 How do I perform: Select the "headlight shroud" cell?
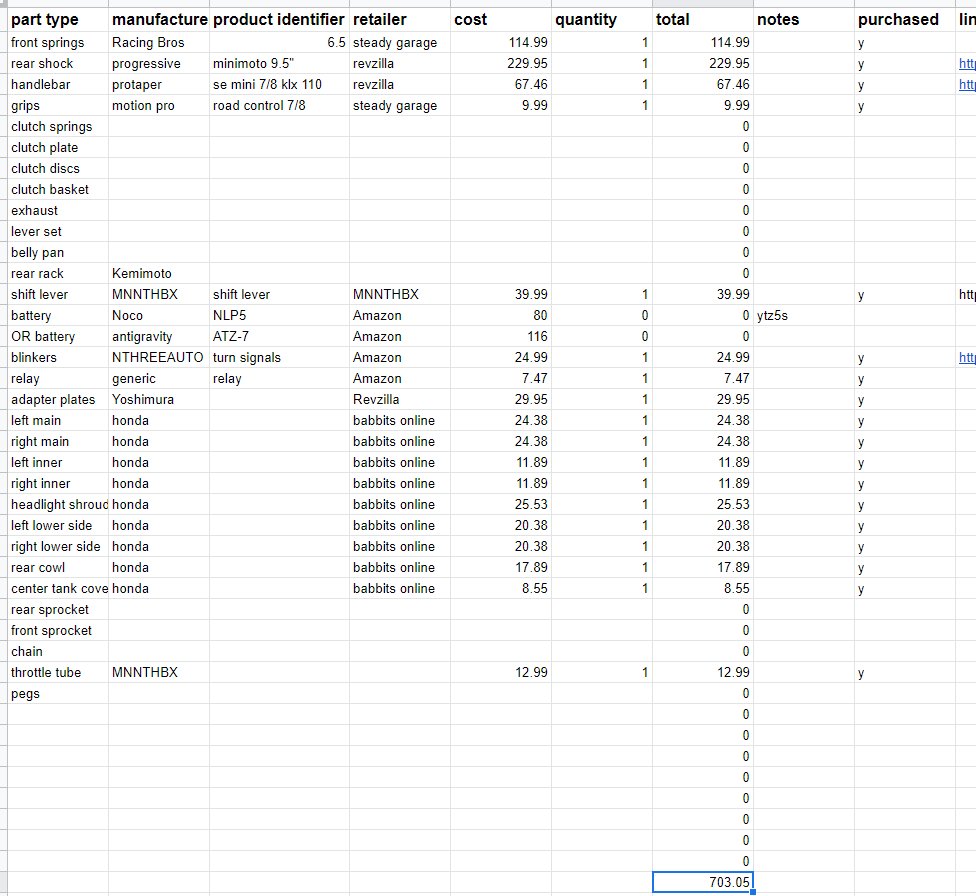tap(58, 504)
